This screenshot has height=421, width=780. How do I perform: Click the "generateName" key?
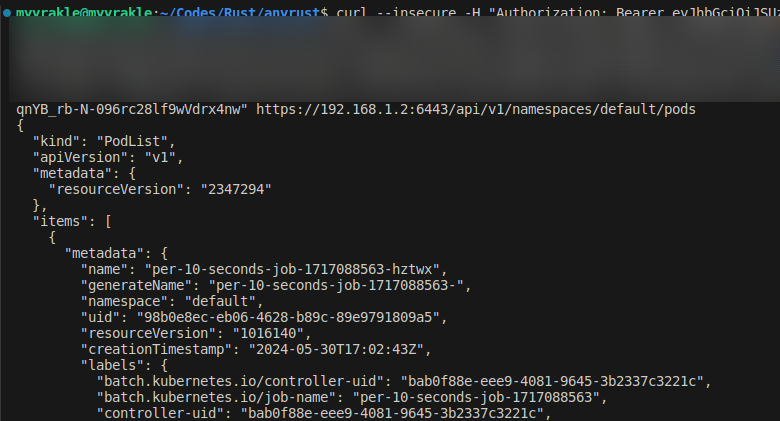[x=132, y=285]
